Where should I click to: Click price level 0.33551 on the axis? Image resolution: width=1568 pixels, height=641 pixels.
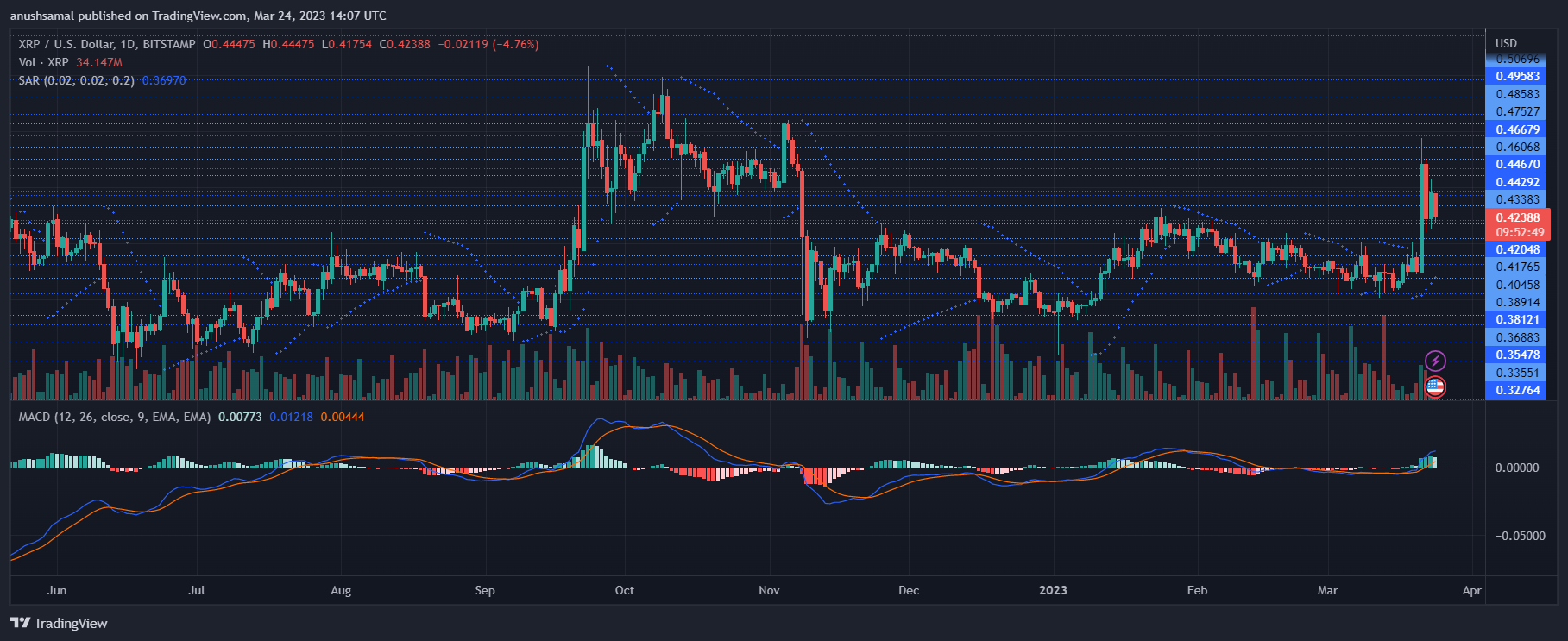click(1518, 373)
